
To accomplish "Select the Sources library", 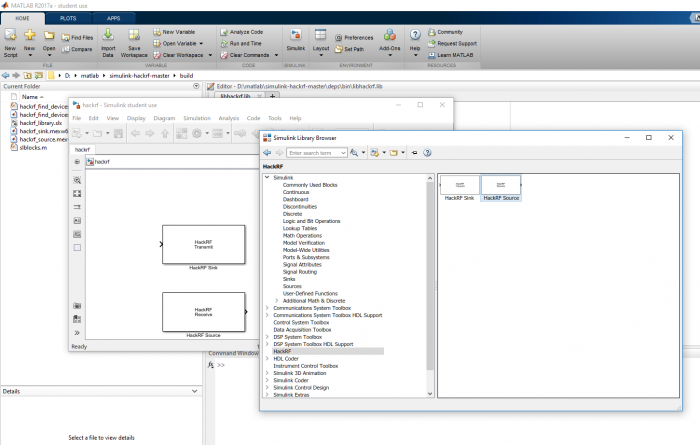I will [x=292, y=286].
